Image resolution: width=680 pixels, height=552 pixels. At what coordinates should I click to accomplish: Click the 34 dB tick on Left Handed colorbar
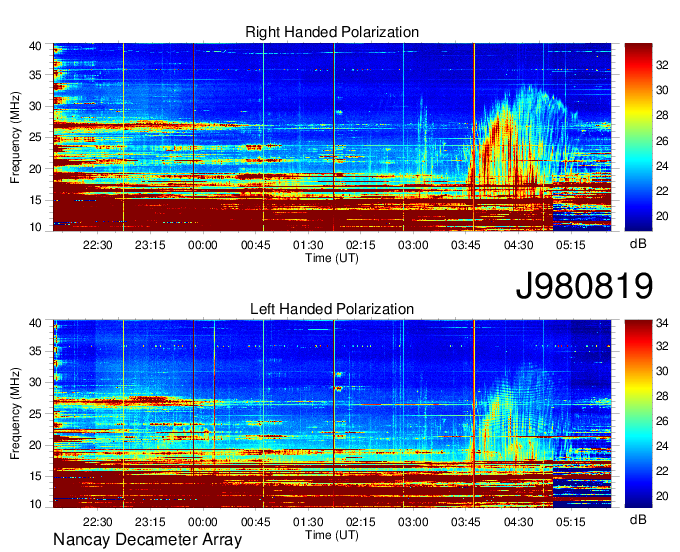662,323
